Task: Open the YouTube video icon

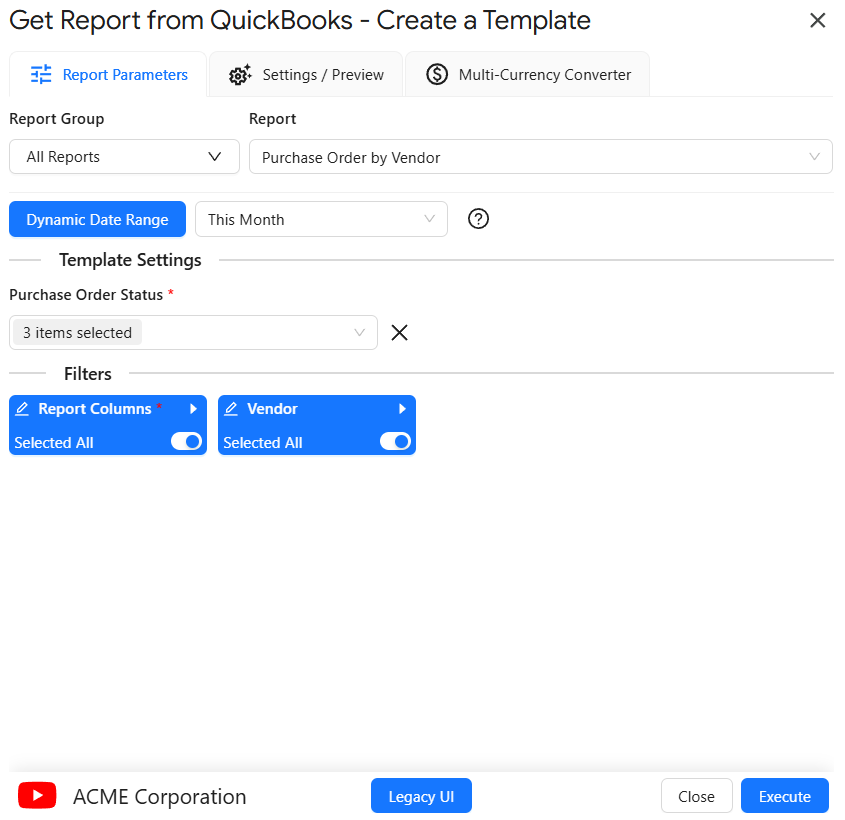Action: click(x=37, y=796)
